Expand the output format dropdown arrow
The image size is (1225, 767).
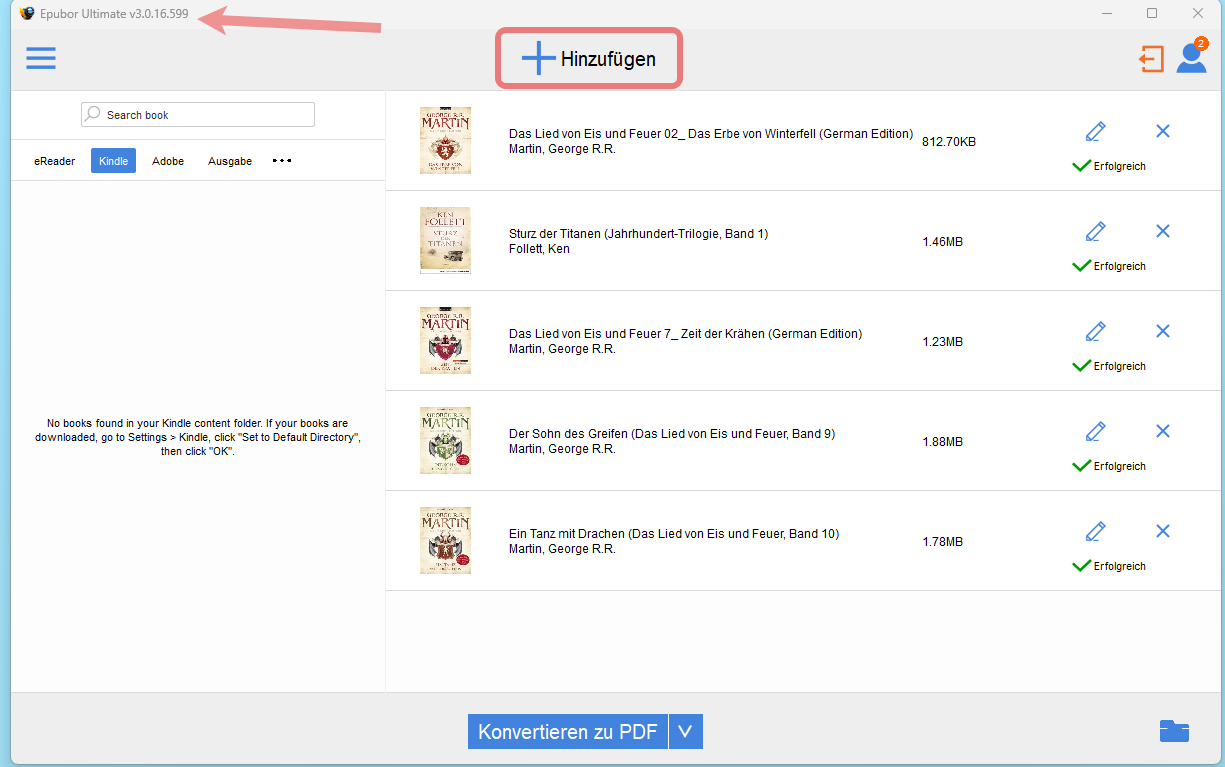[686, 731]
